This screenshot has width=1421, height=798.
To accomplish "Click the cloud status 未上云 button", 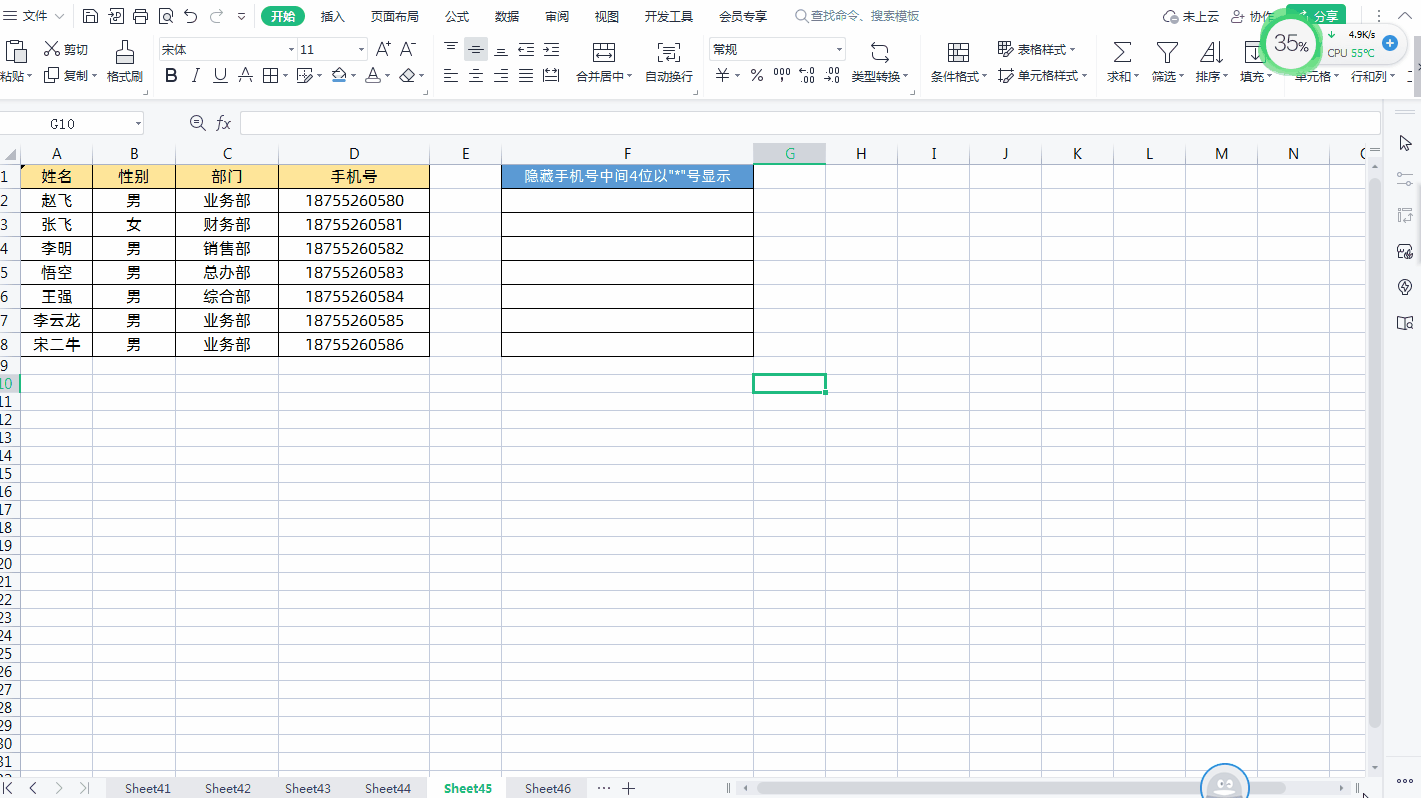I will (x=1191, y=16).
